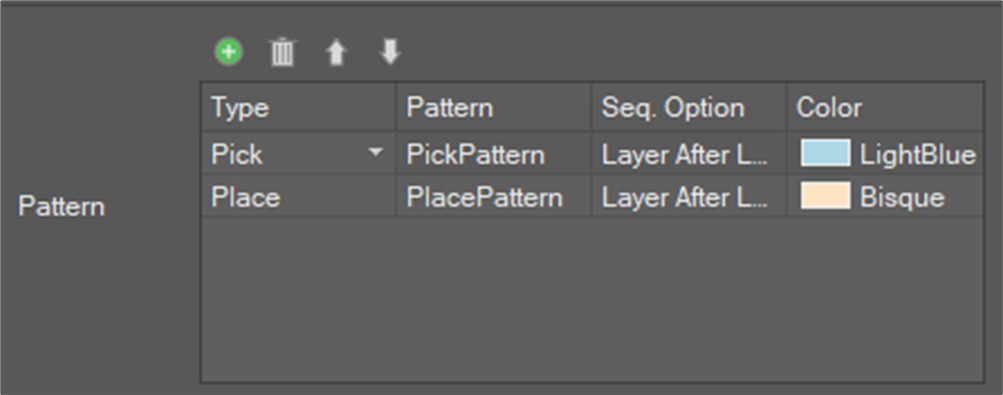Click the PlacePattern cell
Viewport: 1003px width, 395px height.
[494, 197]
